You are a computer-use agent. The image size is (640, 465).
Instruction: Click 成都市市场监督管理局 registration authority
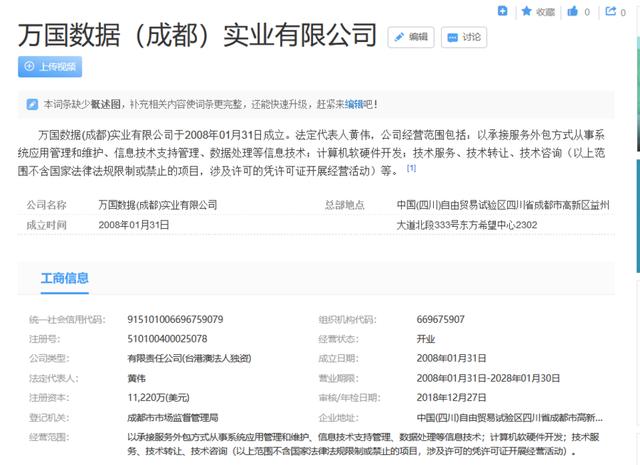click(173, 418)
